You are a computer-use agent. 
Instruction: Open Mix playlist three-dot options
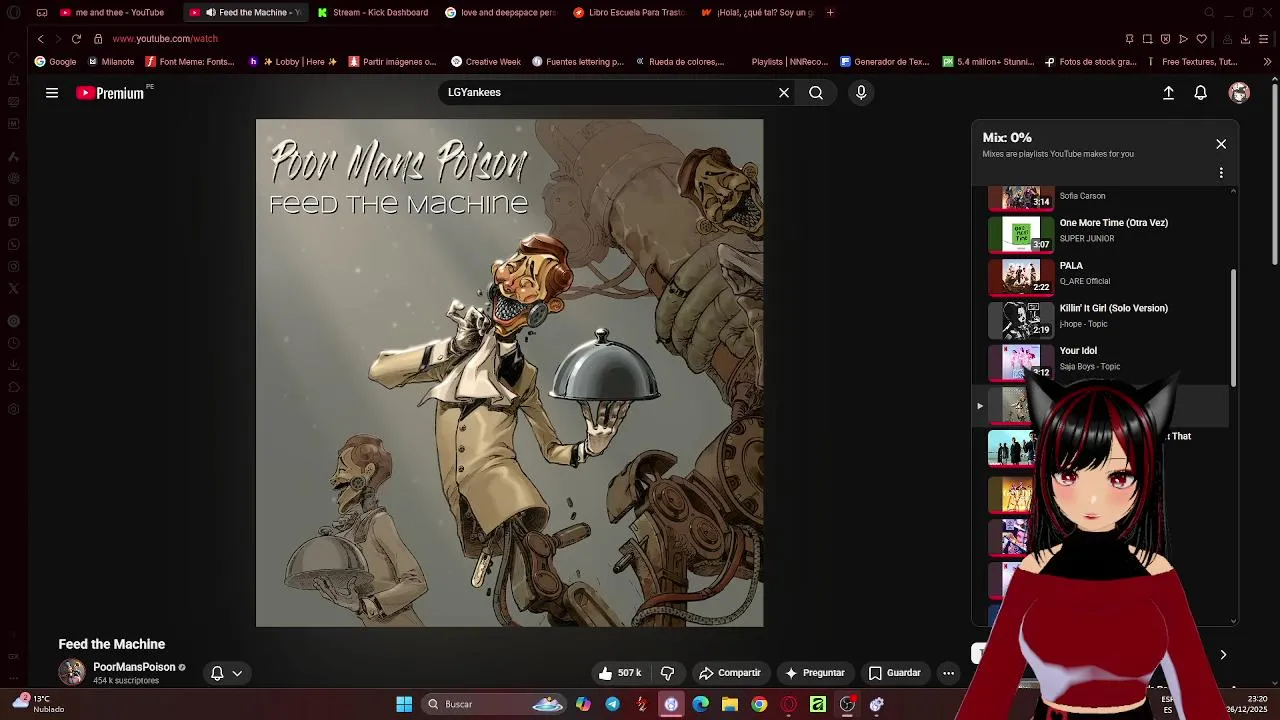pos(1221,173)
